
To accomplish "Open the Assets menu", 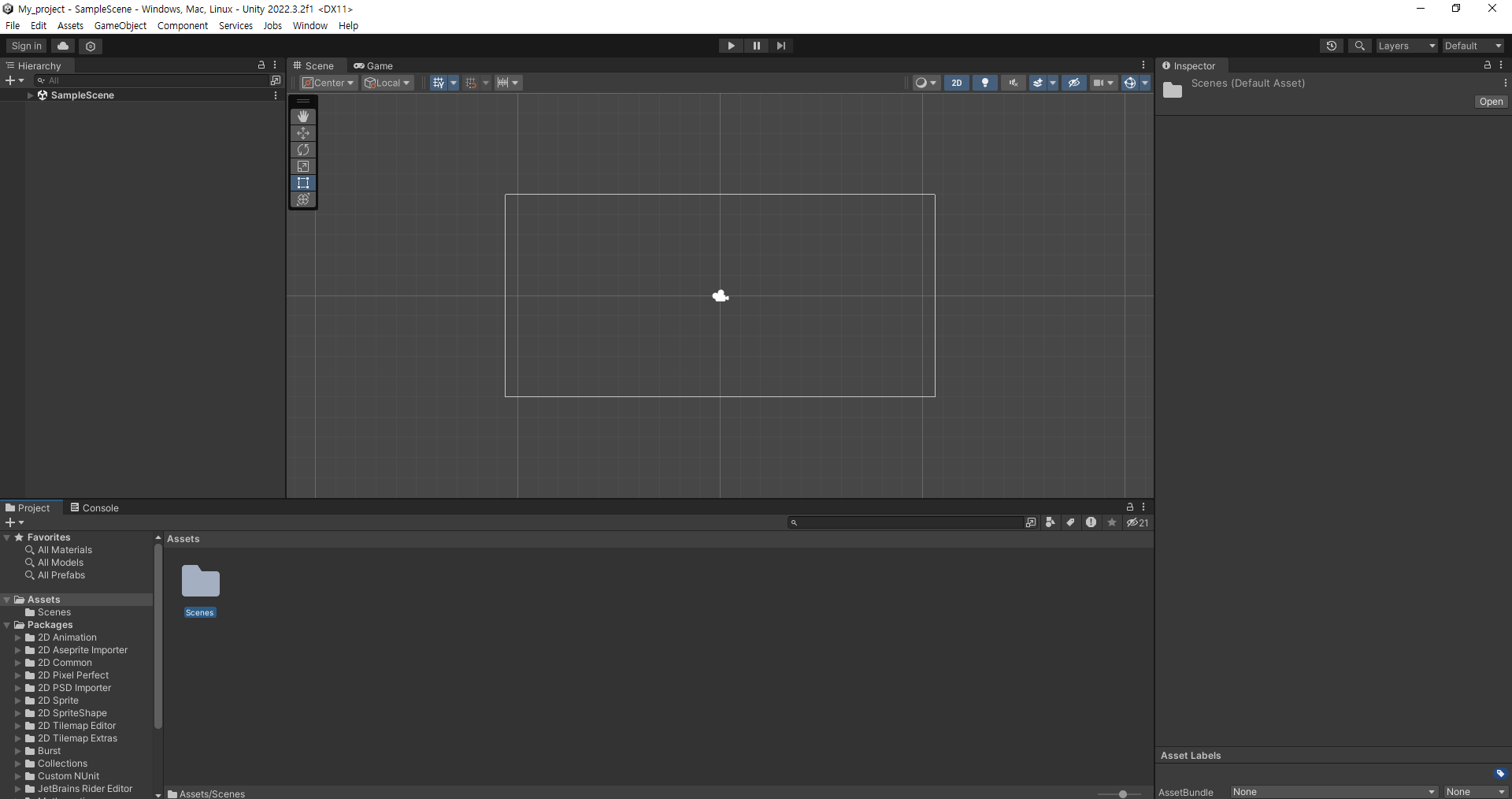I will click(x=70, y=25).
